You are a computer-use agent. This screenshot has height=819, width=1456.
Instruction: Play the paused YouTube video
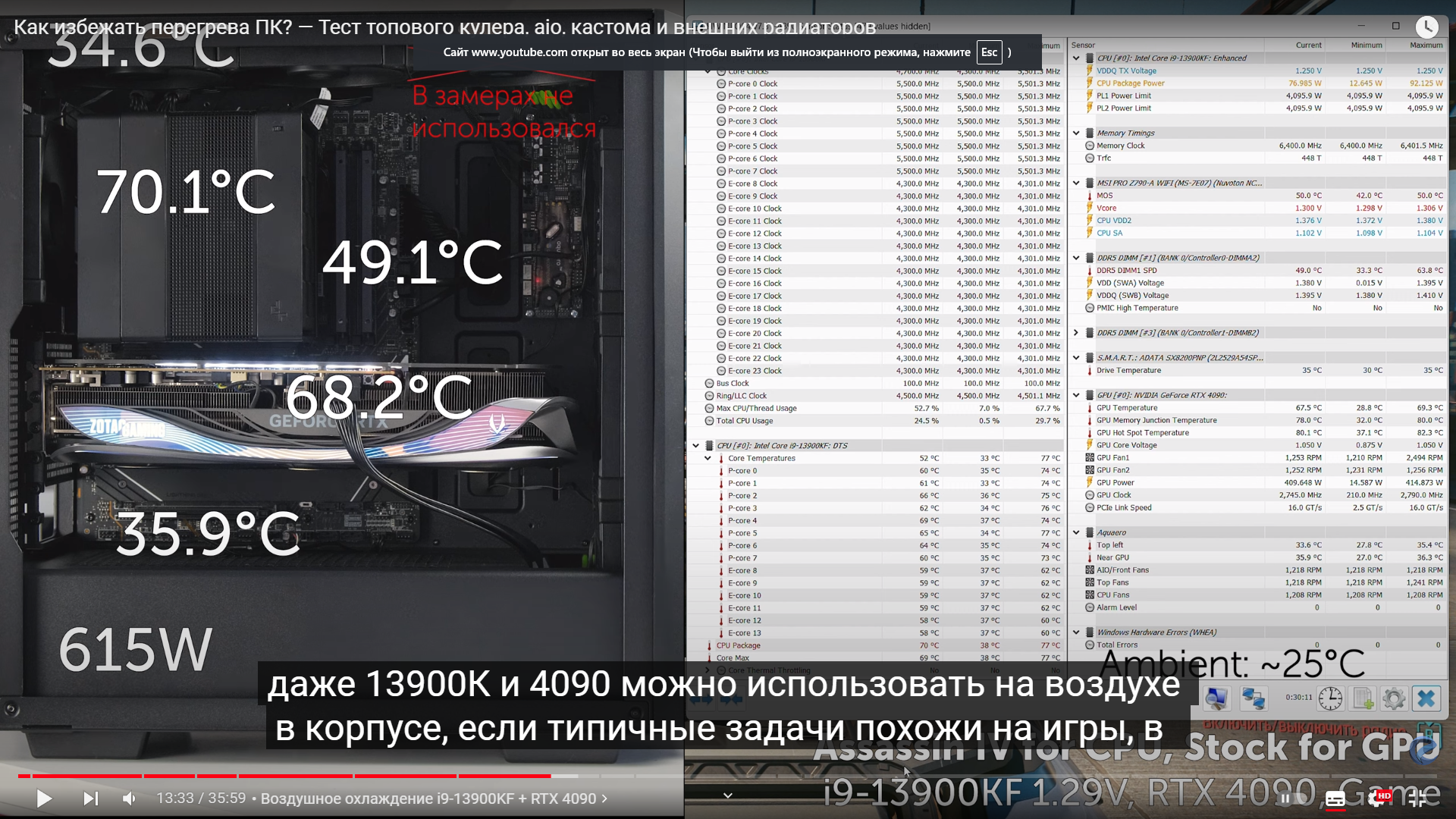(x=44, y=799)
